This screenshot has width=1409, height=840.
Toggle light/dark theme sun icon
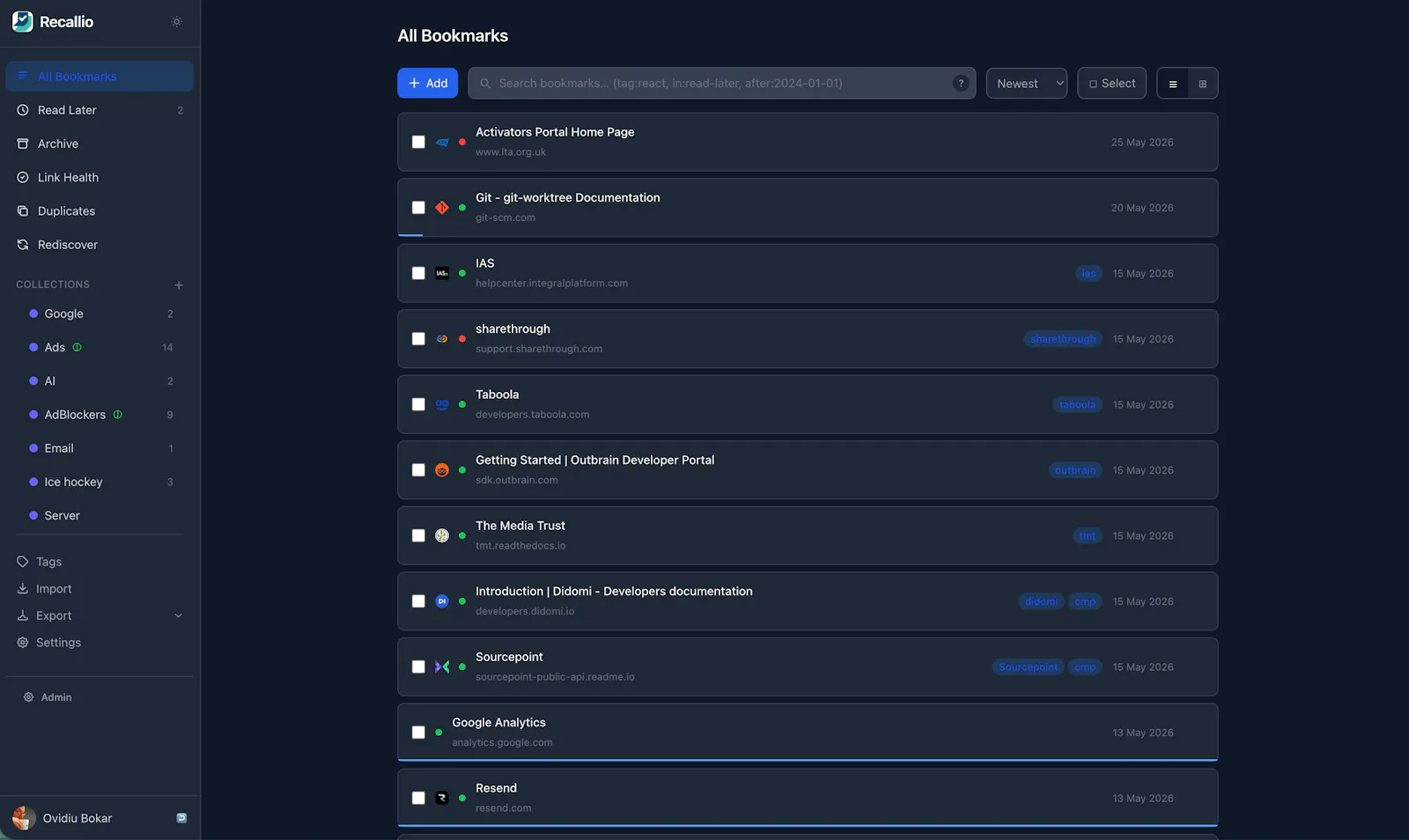(x=176, y=22)
